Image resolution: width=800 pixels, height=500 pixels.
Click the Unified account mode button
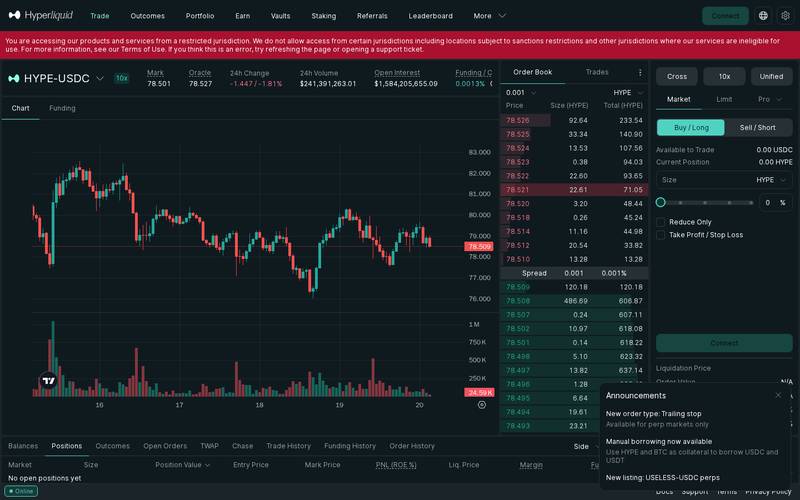[x=771, y=76]
